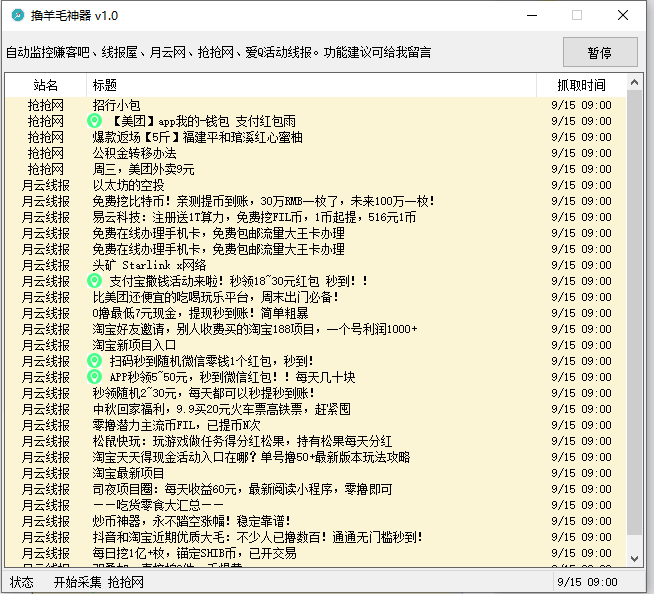Screen dimensions: 654x594
Task: Select the 招行小包 entry
Action: point(116,105)
